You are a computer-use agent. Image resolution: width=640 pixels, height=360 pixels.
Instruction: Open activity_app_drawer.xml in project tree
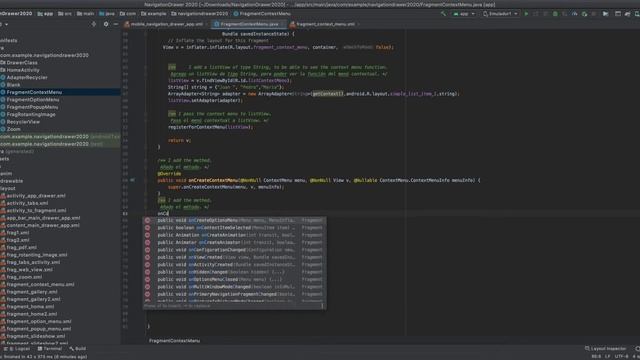pos(33,196)
